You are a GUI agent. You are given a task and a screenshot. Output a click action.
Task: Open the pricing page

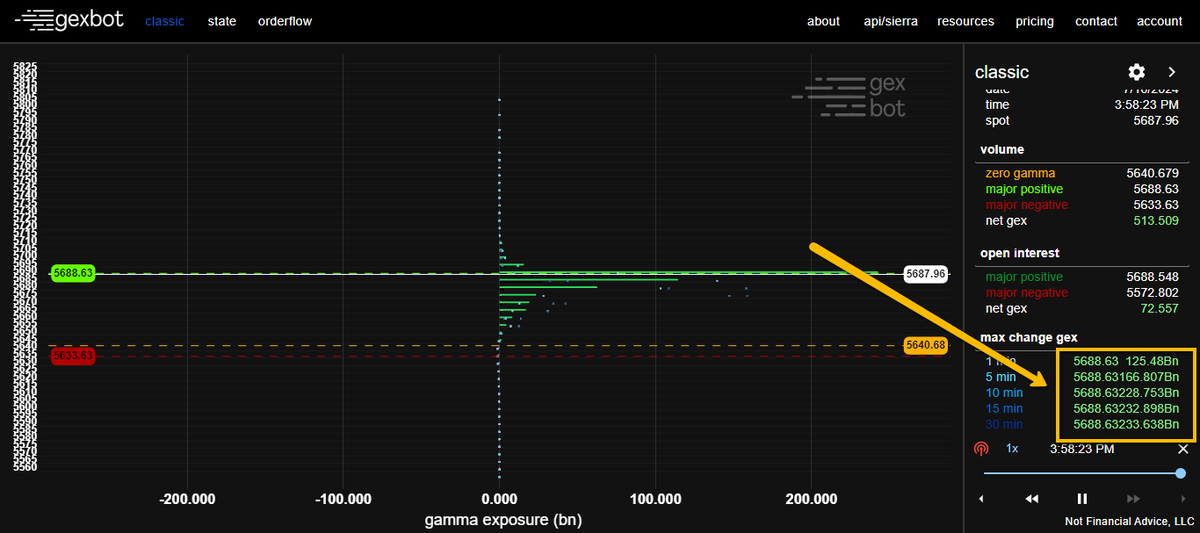click(x=1034, y=21)
